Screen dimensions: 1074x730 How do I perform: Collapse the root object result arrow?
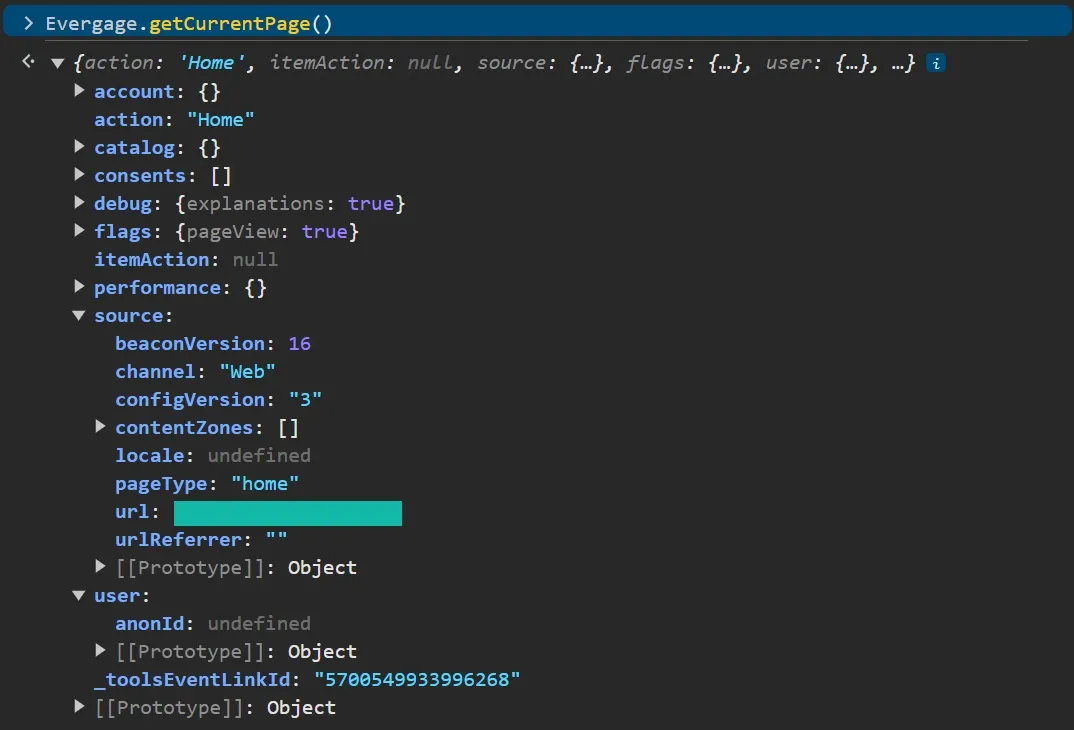pyautogui.click(x=58, y=63)
